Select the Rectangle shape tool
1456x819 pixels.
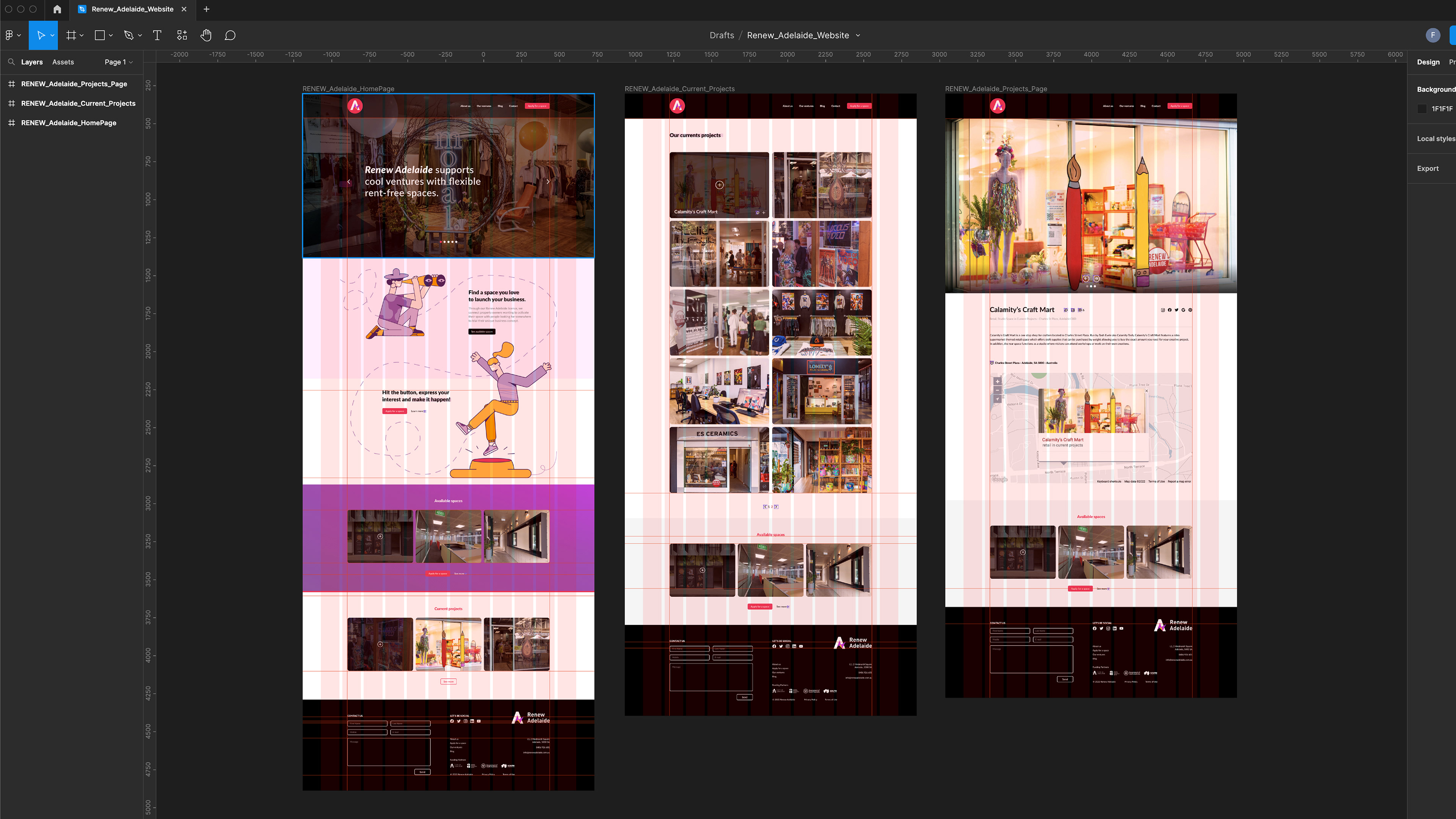coord(100,35)
